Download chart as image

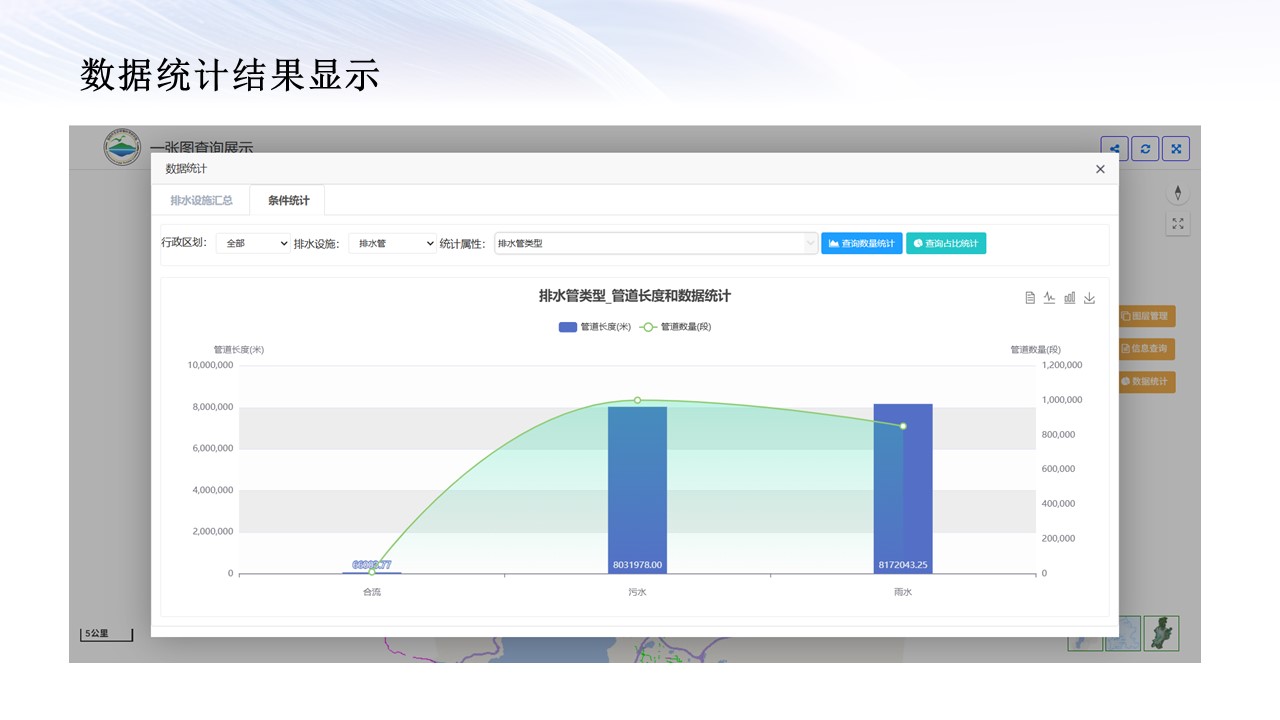click(x=1089, y=297)
